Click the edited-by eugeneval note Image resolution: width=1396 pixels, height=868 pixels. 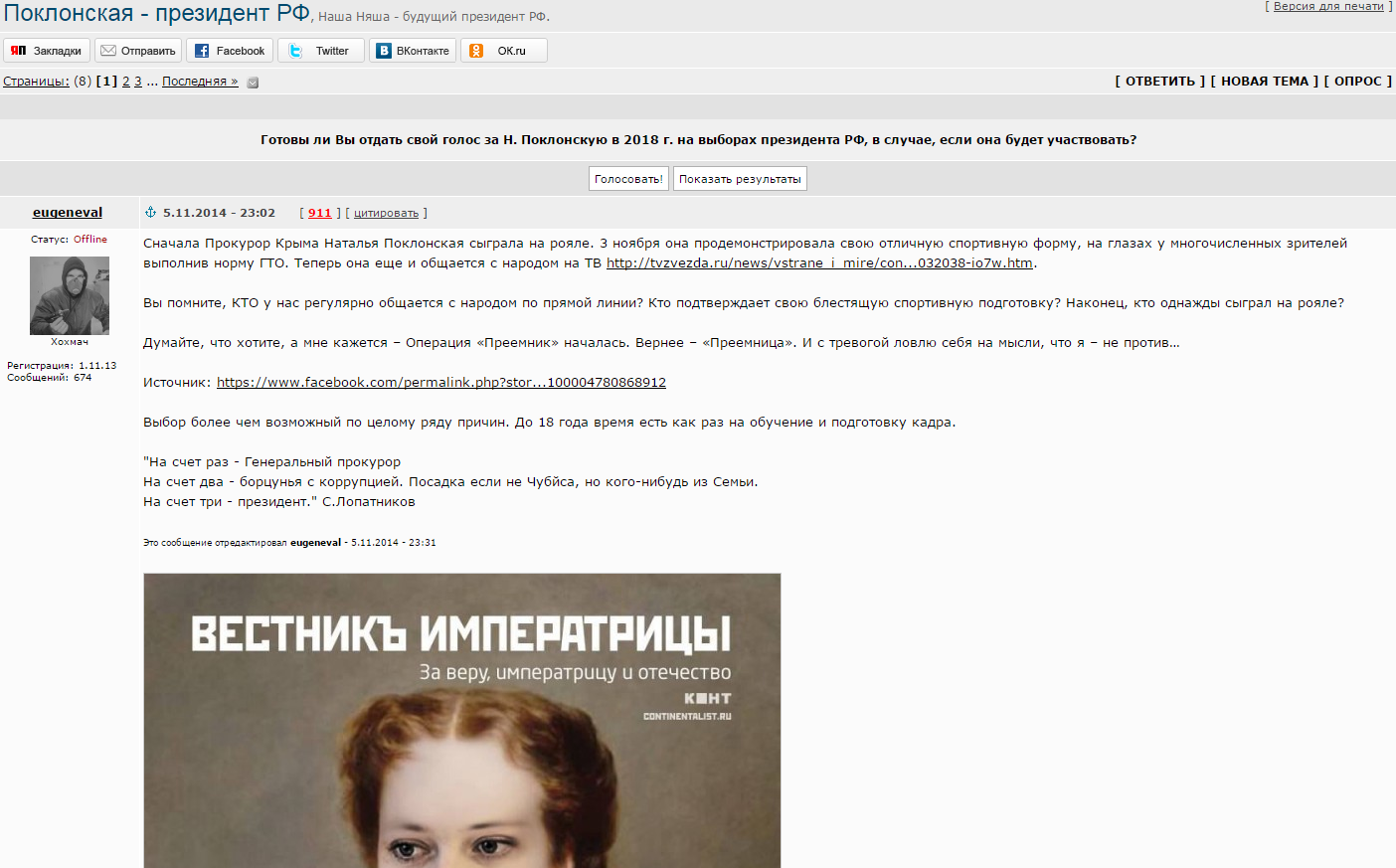(x=289, y=543)
